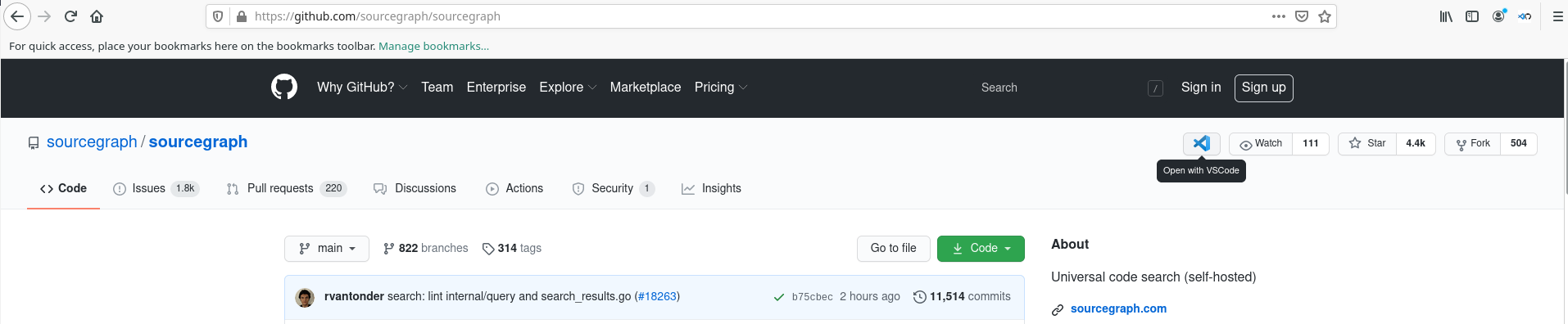Switch to the Discussions tab
This screenshot has width=1568, height=324.
[415, 189]
